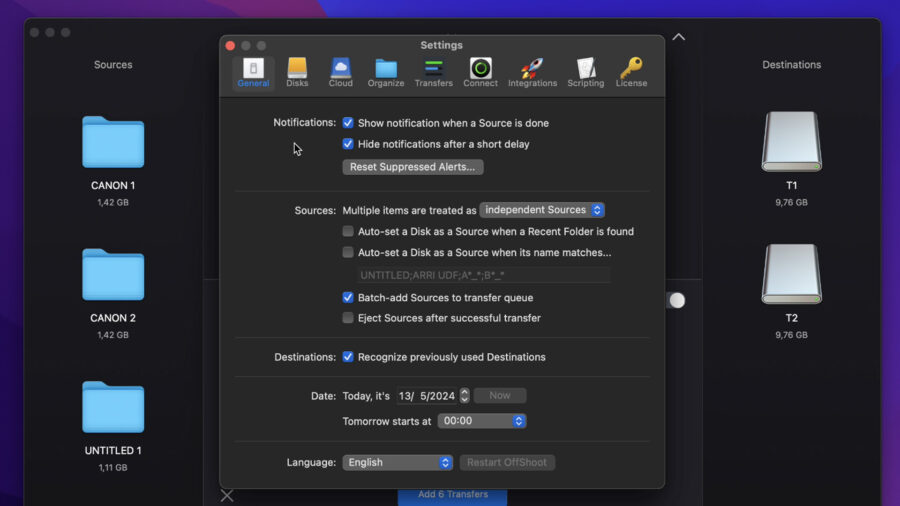
Task: Open the Scripting settings pane
Action: [x=585, y=72]
